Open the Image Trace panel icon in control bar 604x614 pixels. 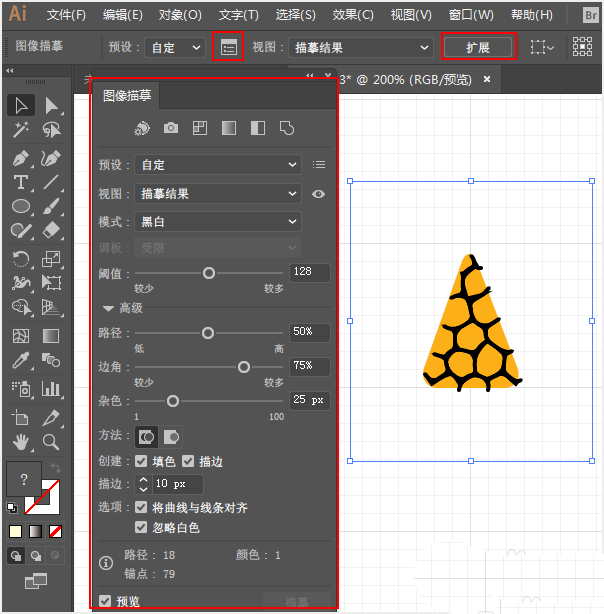click(x=228, y=47)
